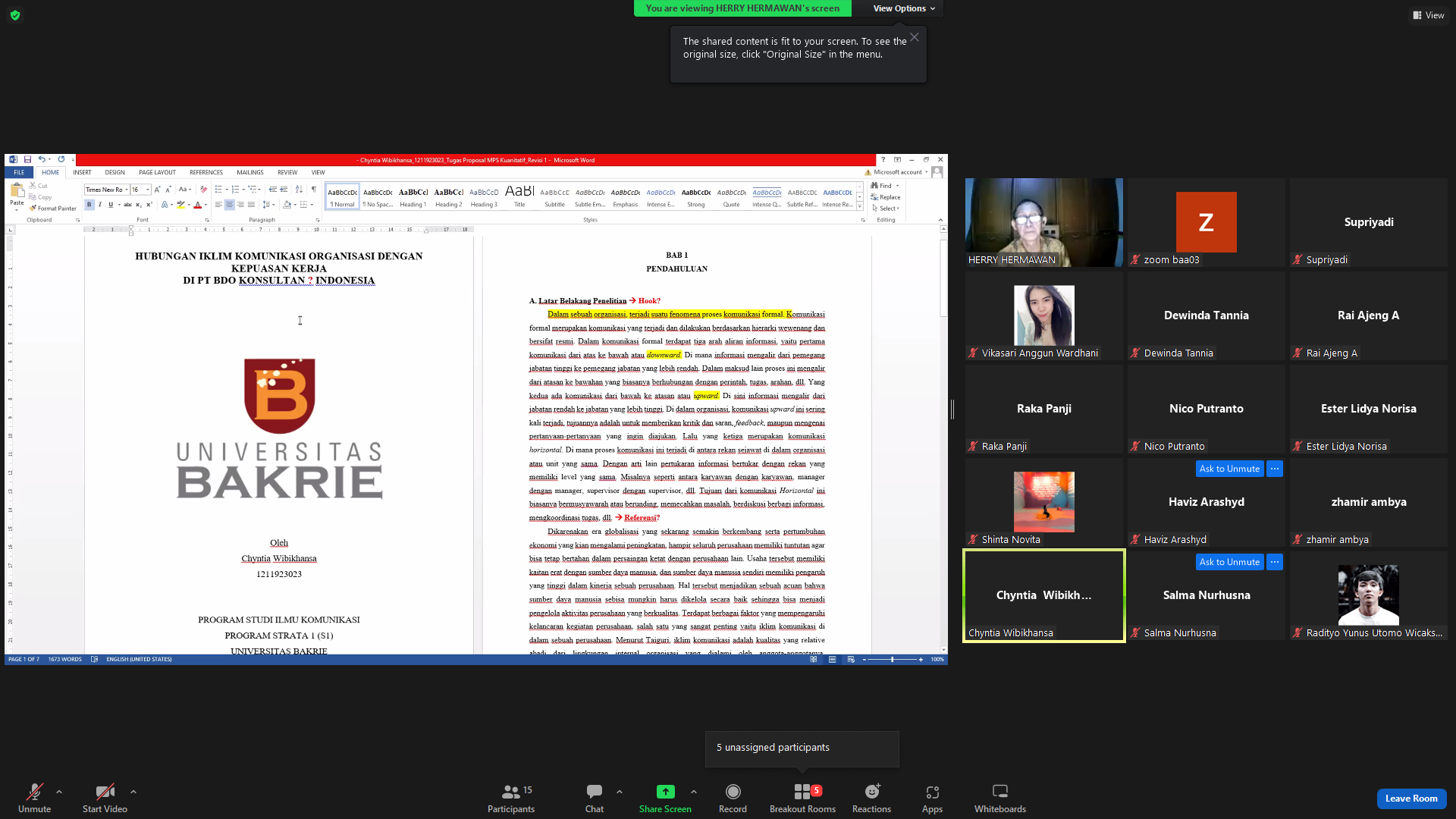Expand the video options caret next to Start Video

133,792
